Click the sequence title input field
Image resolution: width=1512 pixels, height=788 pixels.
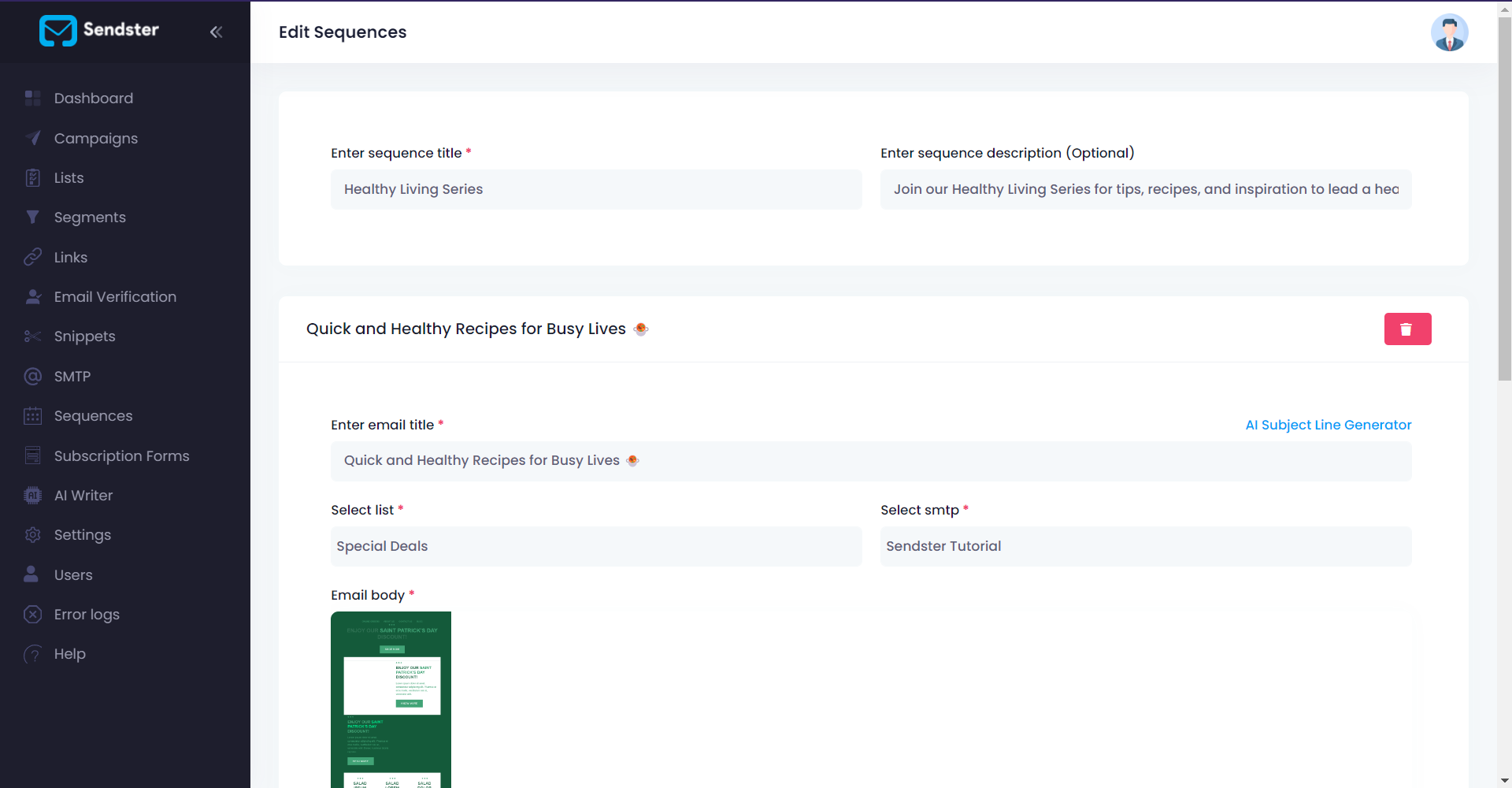coord(595,189)
